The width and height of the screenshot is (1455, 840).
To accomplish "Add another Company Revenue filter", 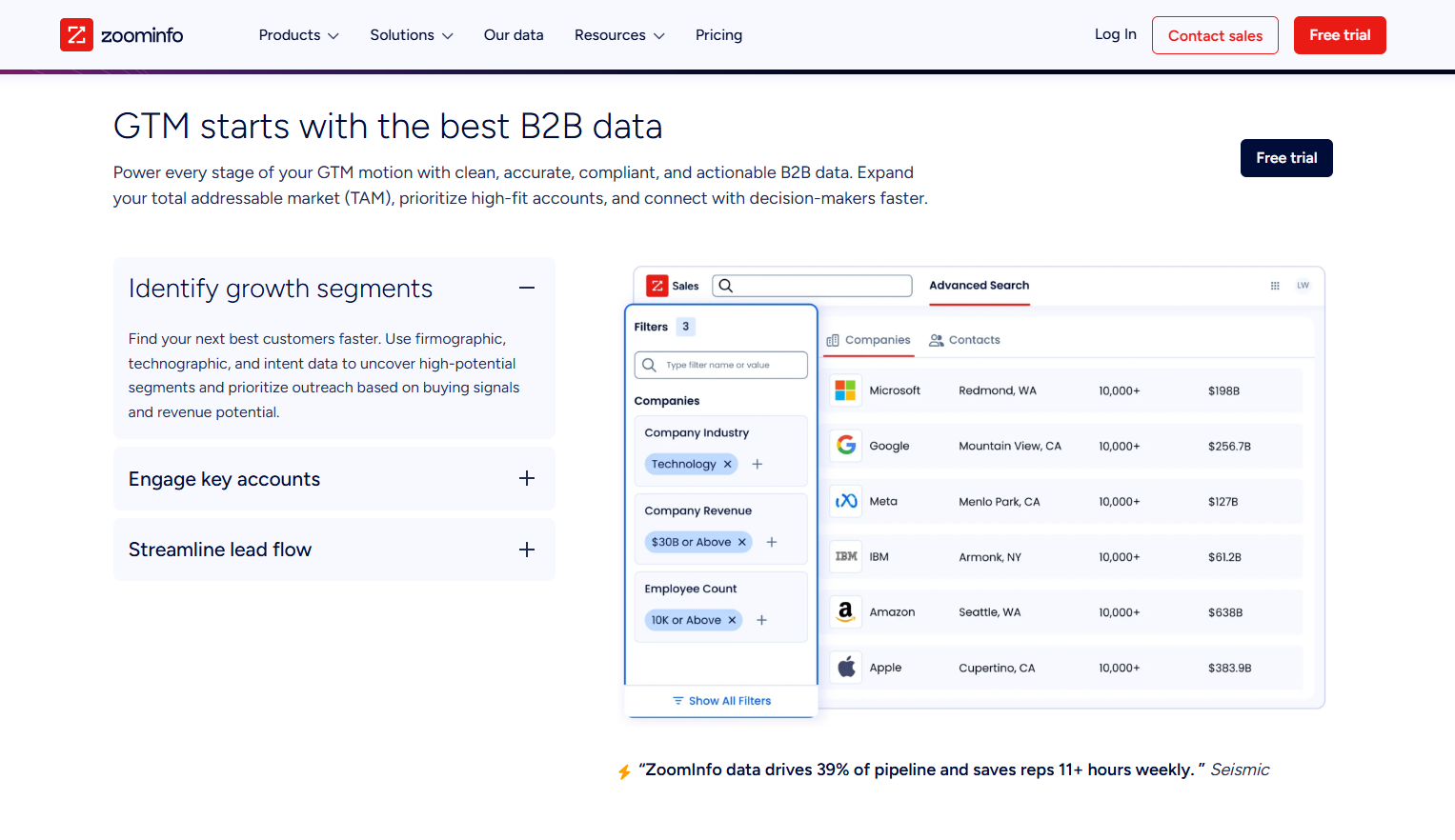I will tap(772, 542).
